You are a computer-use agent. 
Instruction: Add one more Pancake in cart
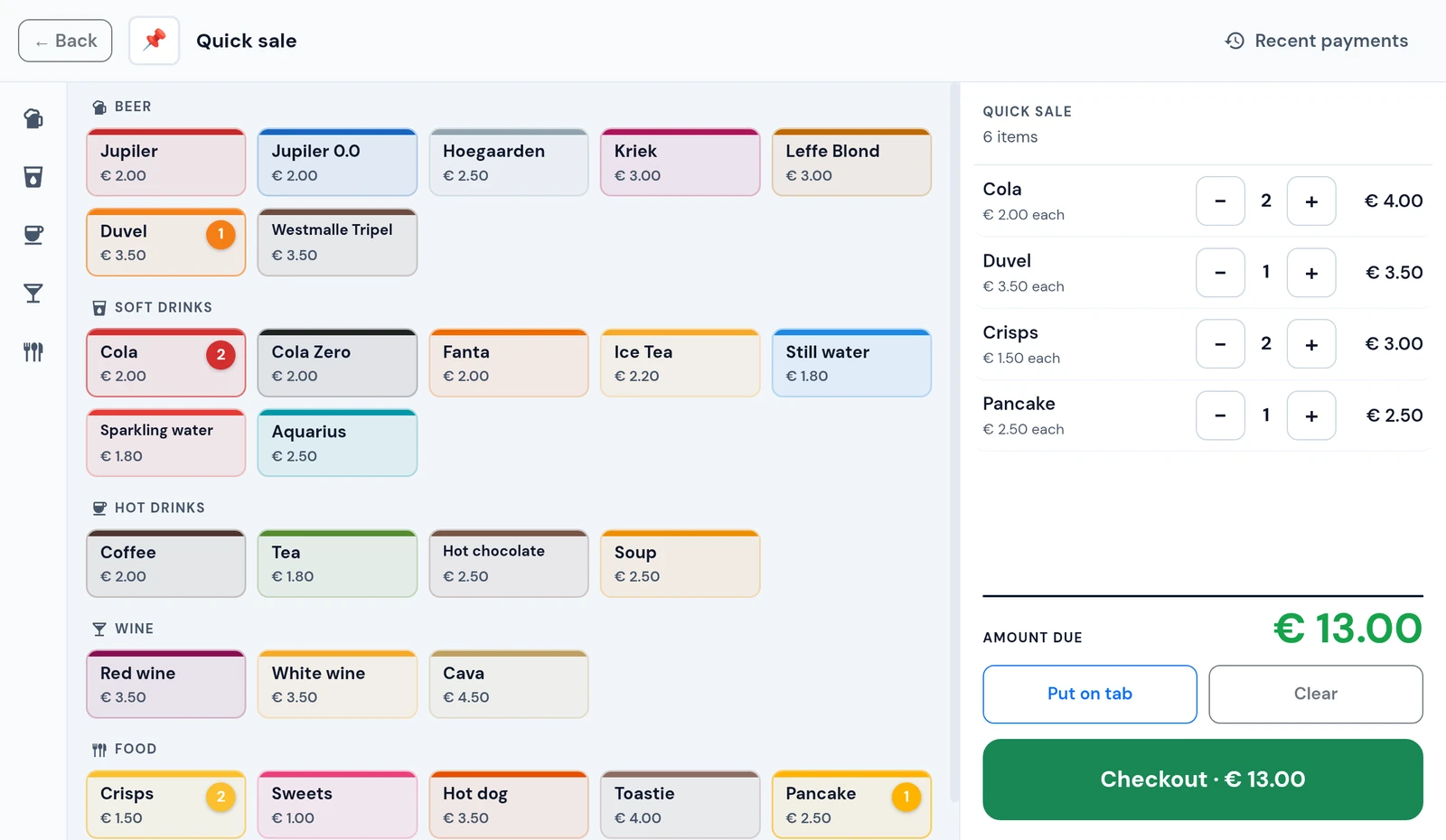click(x=1311, y=415)
